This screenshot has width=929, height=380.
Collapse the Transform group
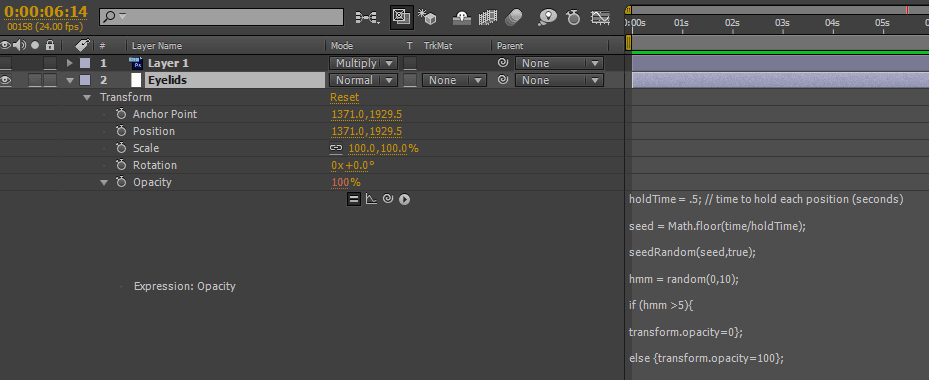87,97
